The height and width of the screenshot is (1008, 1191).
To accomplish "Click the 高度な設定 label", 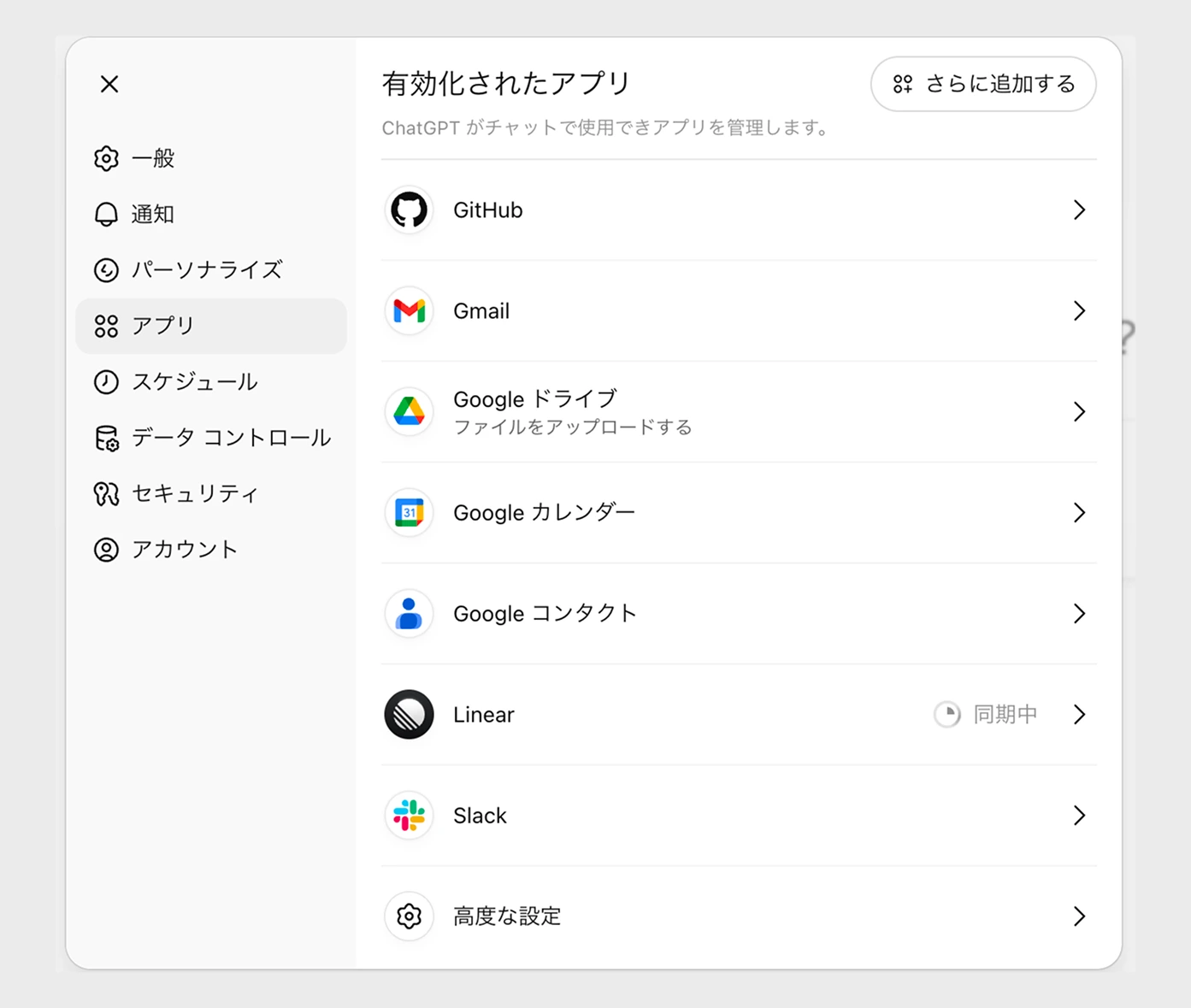I will [x=507, y=917].
